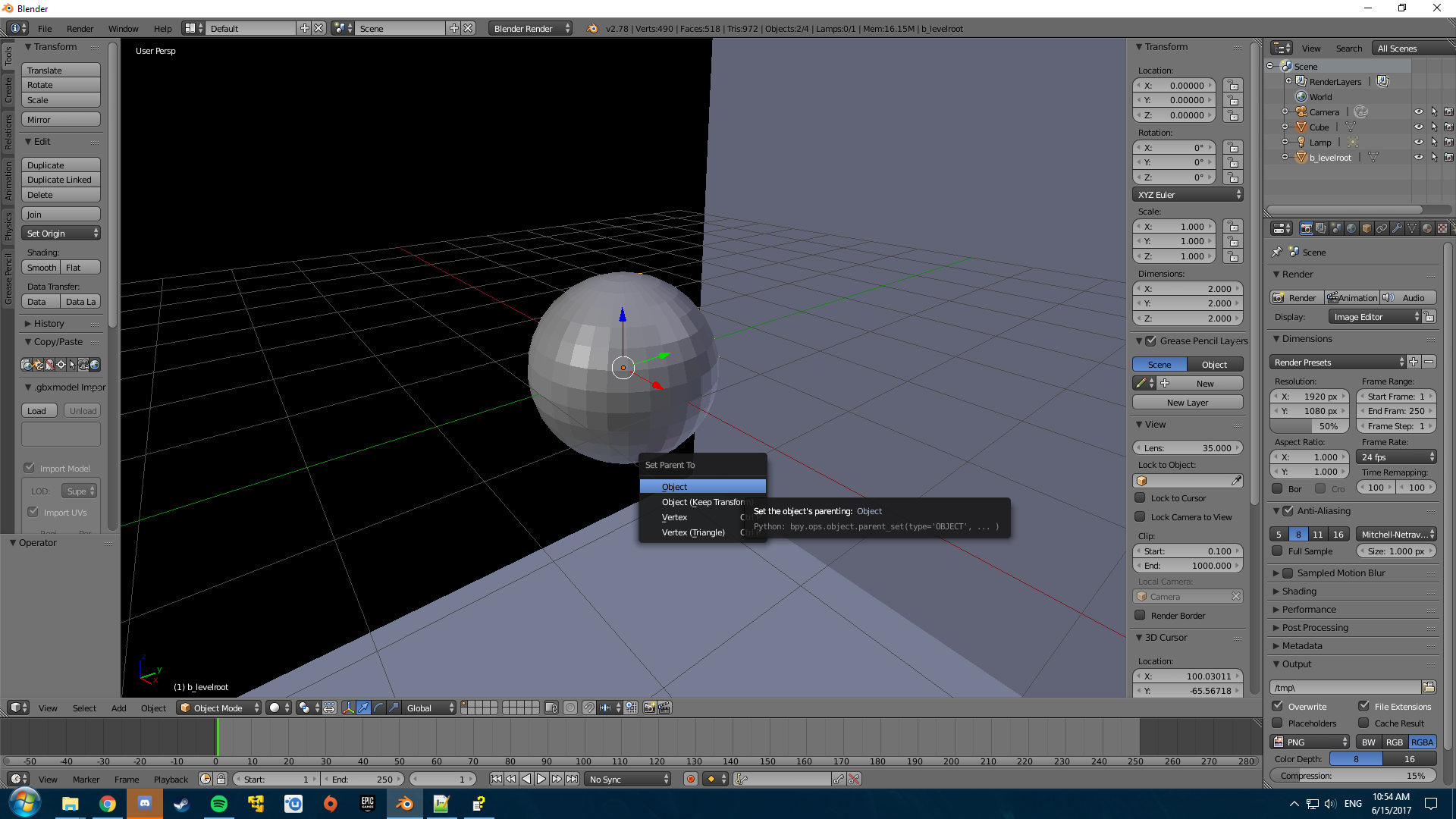This screenshot has width=1456, height=819.
Task: Expand the Performance render panel
Action: tap(1309, 609)
